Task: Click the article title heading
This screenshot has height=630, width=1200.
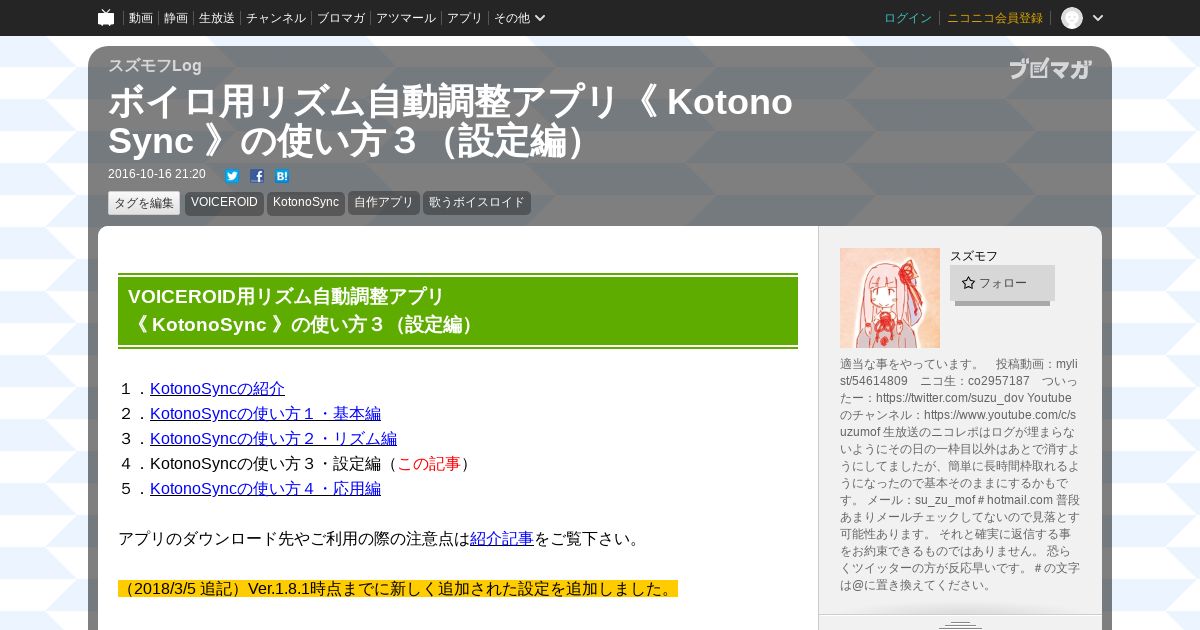Action: (450, 121)
